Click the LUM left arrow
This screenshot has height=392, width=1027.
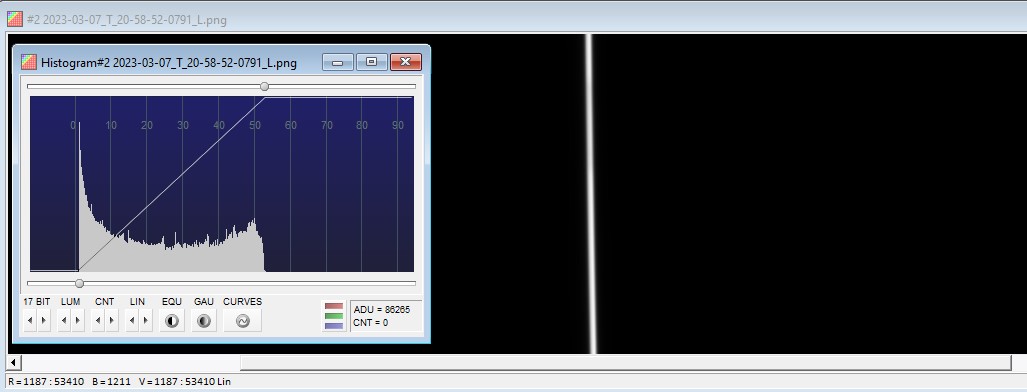tap(64, 321)
